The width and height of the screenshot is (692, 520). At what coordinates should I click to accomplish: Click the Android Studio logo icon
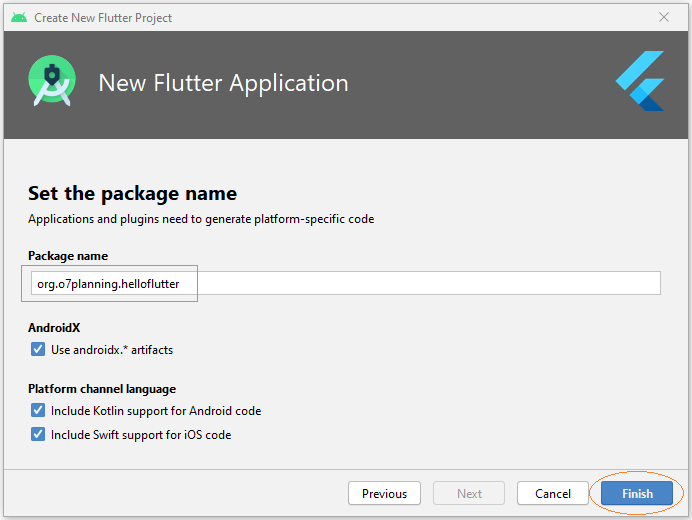click(52, 81)
